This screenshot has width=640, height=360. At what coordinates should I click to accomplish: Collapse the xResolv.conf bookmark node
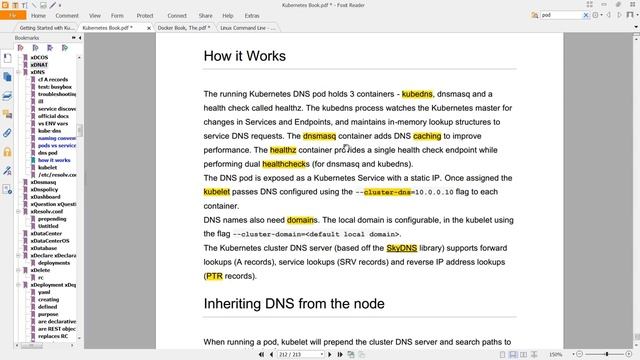[18, 211]
